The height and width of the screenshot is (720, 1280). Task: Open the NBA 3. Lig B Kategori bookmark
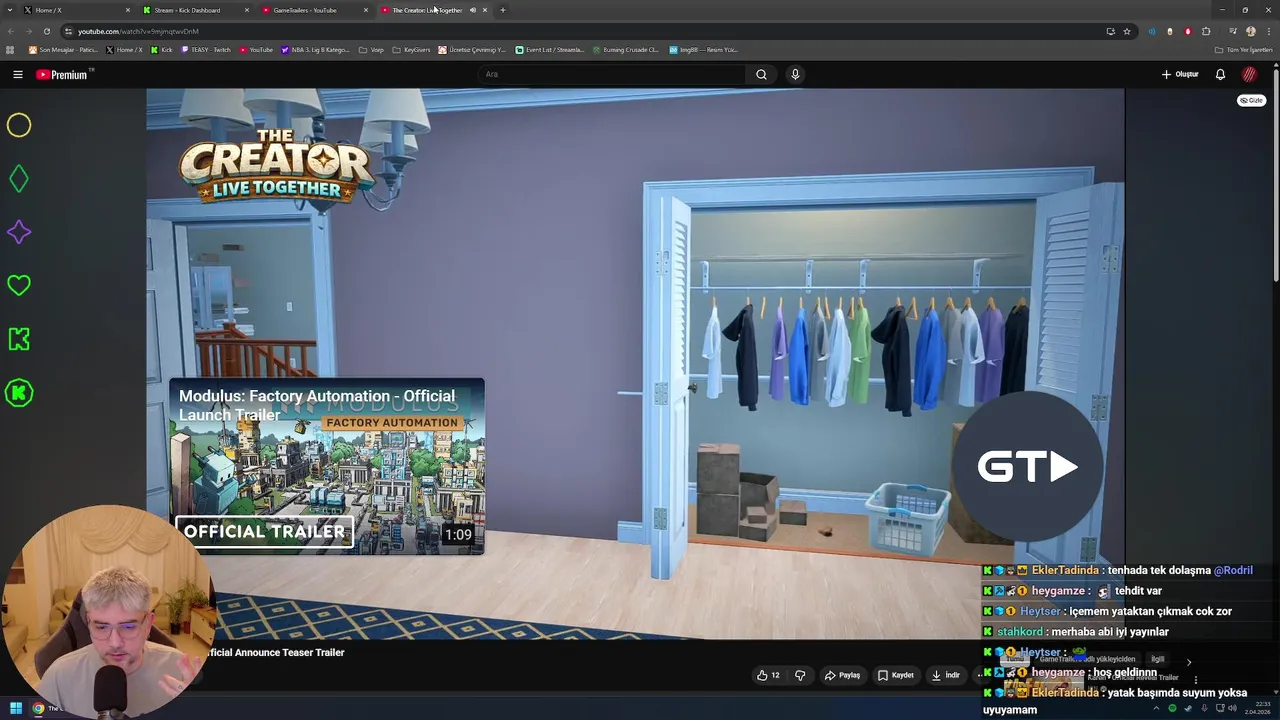(x=315, y=49)
